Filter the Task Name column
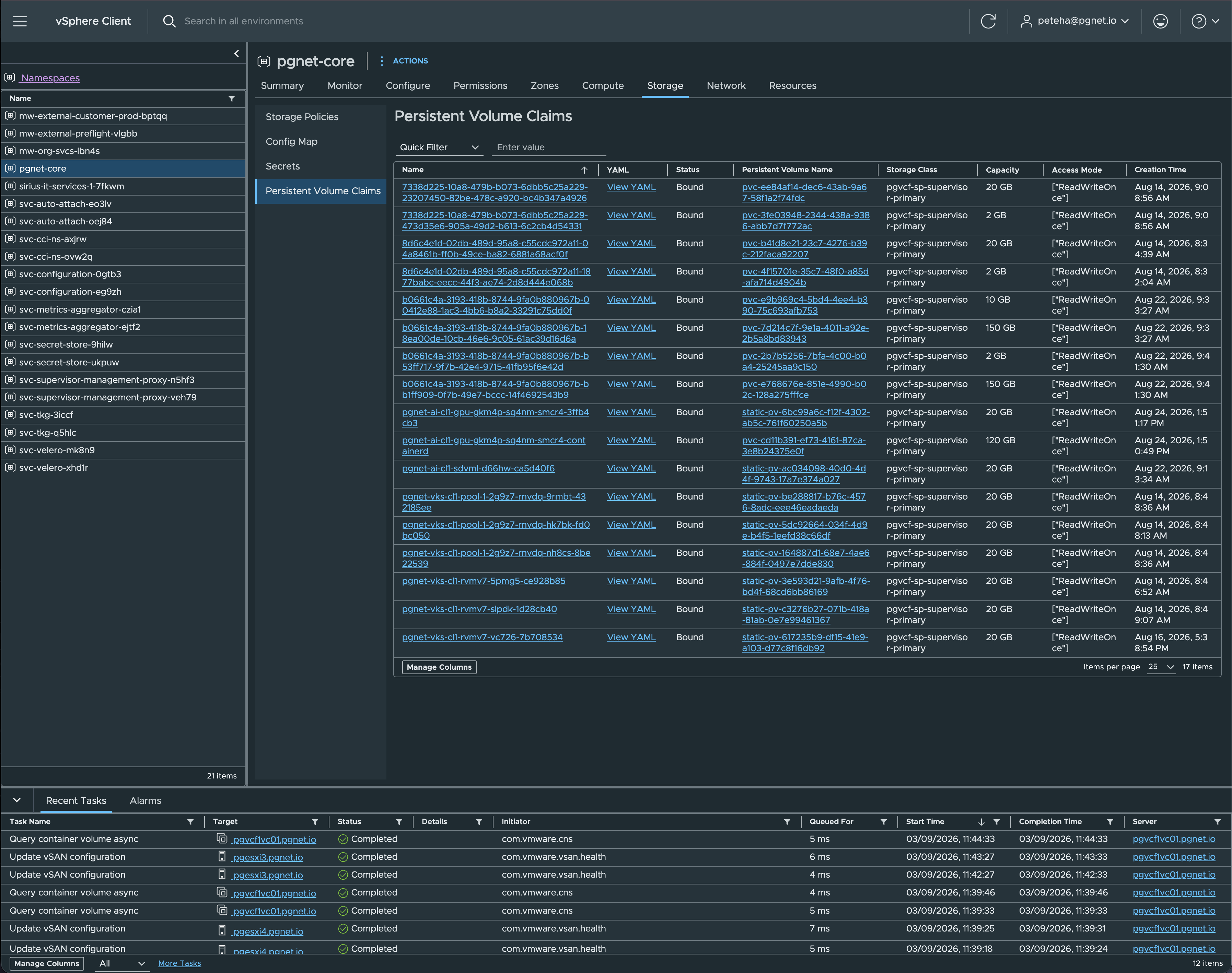 click(x=190, y=821)
